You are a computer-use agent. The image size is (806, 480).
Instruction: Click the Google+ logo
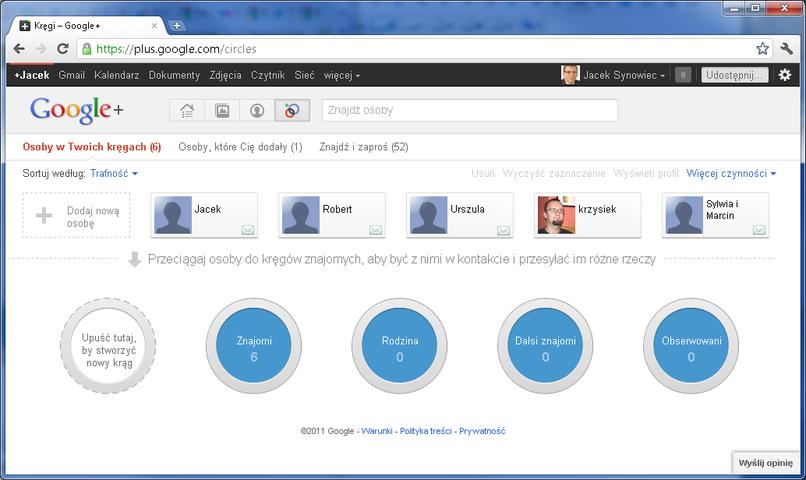[77, 110]
